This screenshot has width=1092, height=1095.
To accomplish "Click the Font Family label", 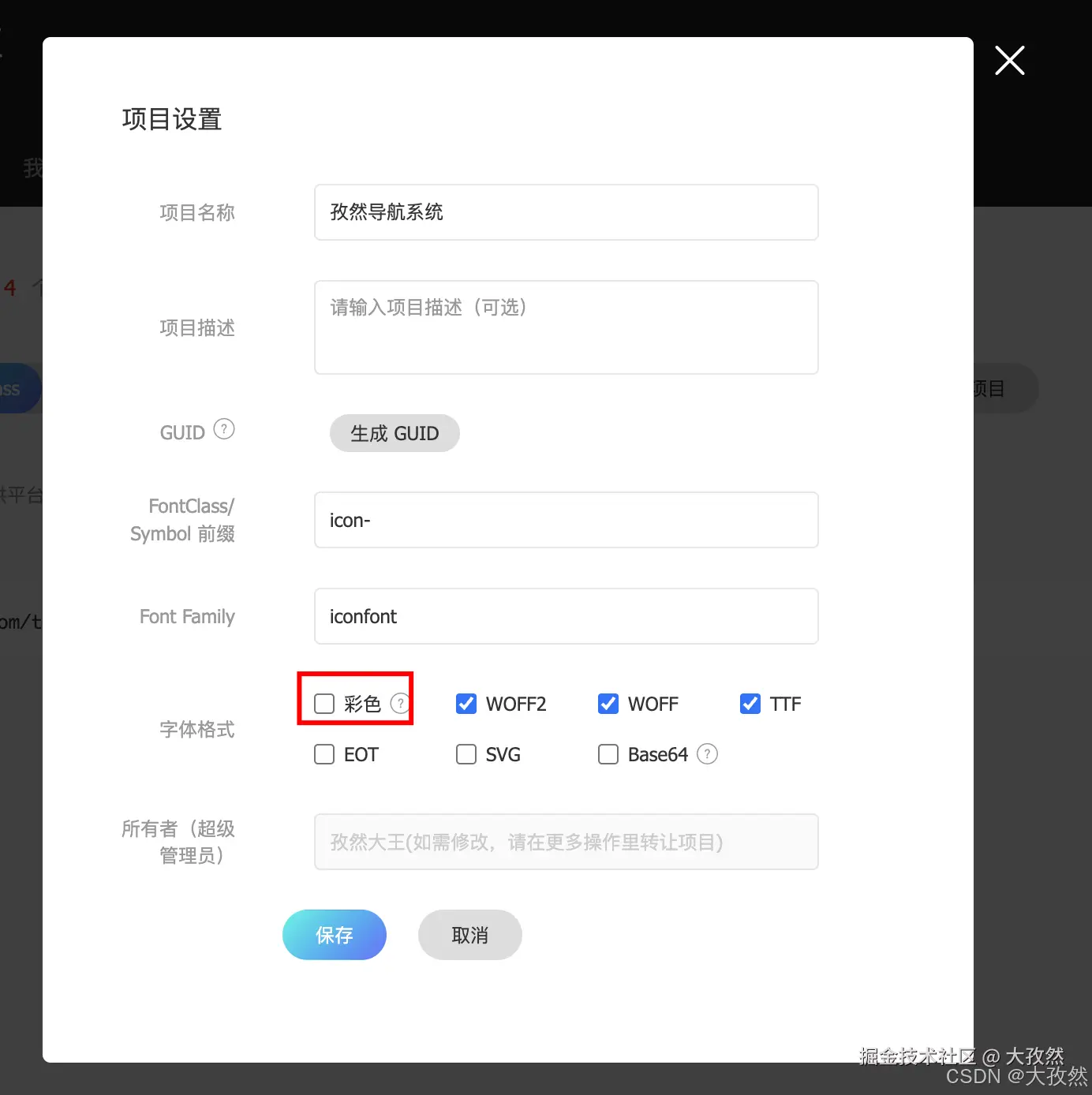I will pyautogui.click(x=187, y=616).
